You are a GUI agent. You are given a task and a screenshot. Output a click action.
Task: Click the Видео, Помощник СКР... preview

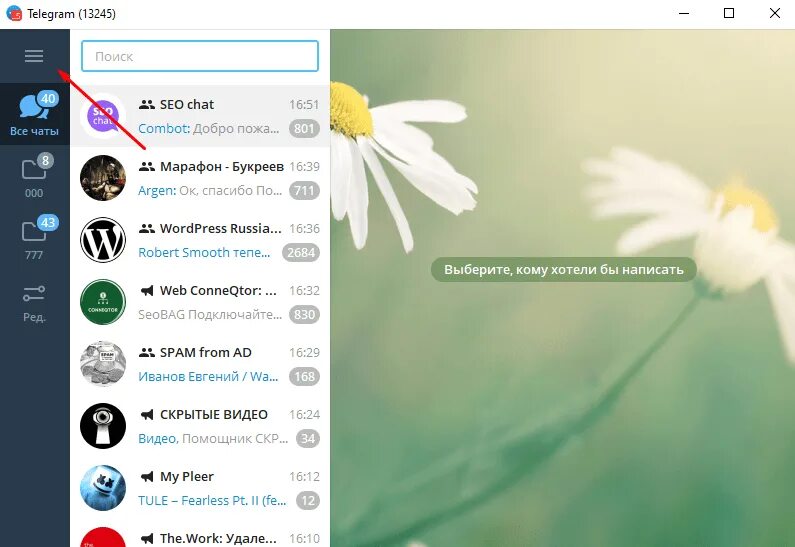pos(213,439)
